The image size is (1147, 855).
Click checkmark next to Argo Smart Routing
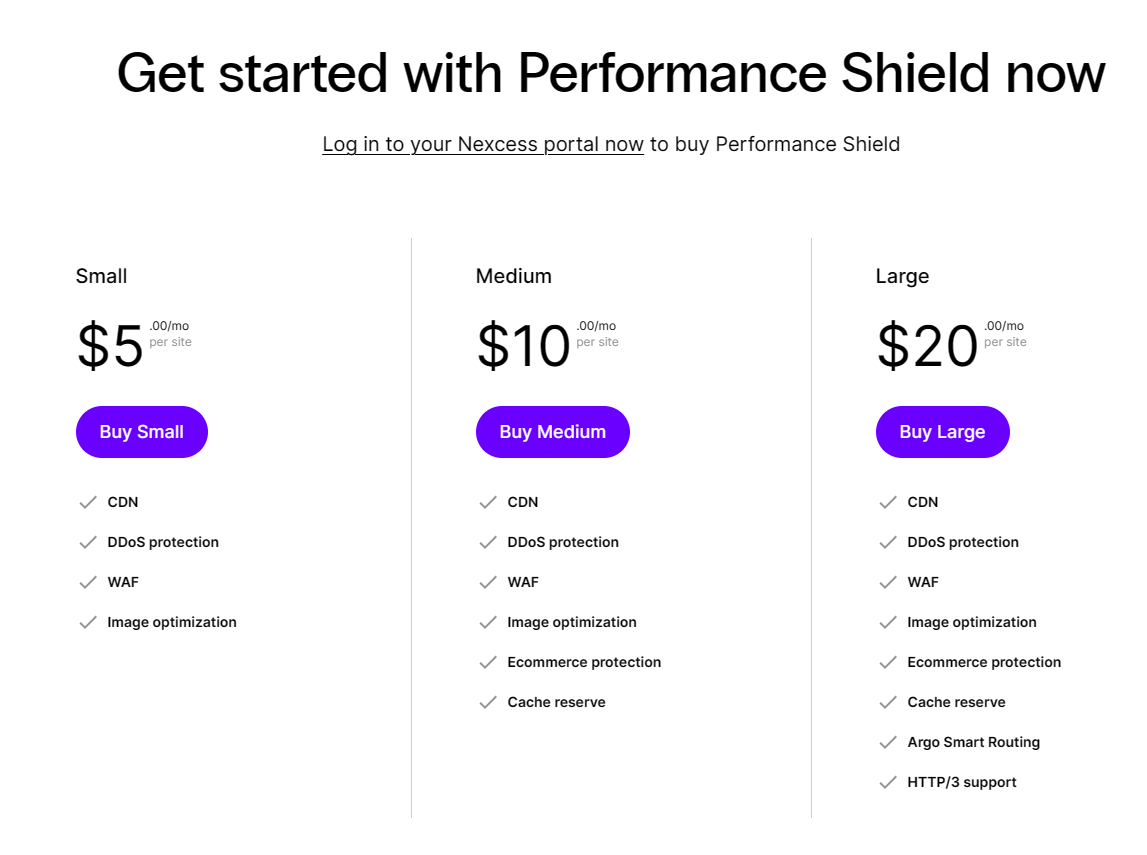pyautogui.click(x=888, y=742)
